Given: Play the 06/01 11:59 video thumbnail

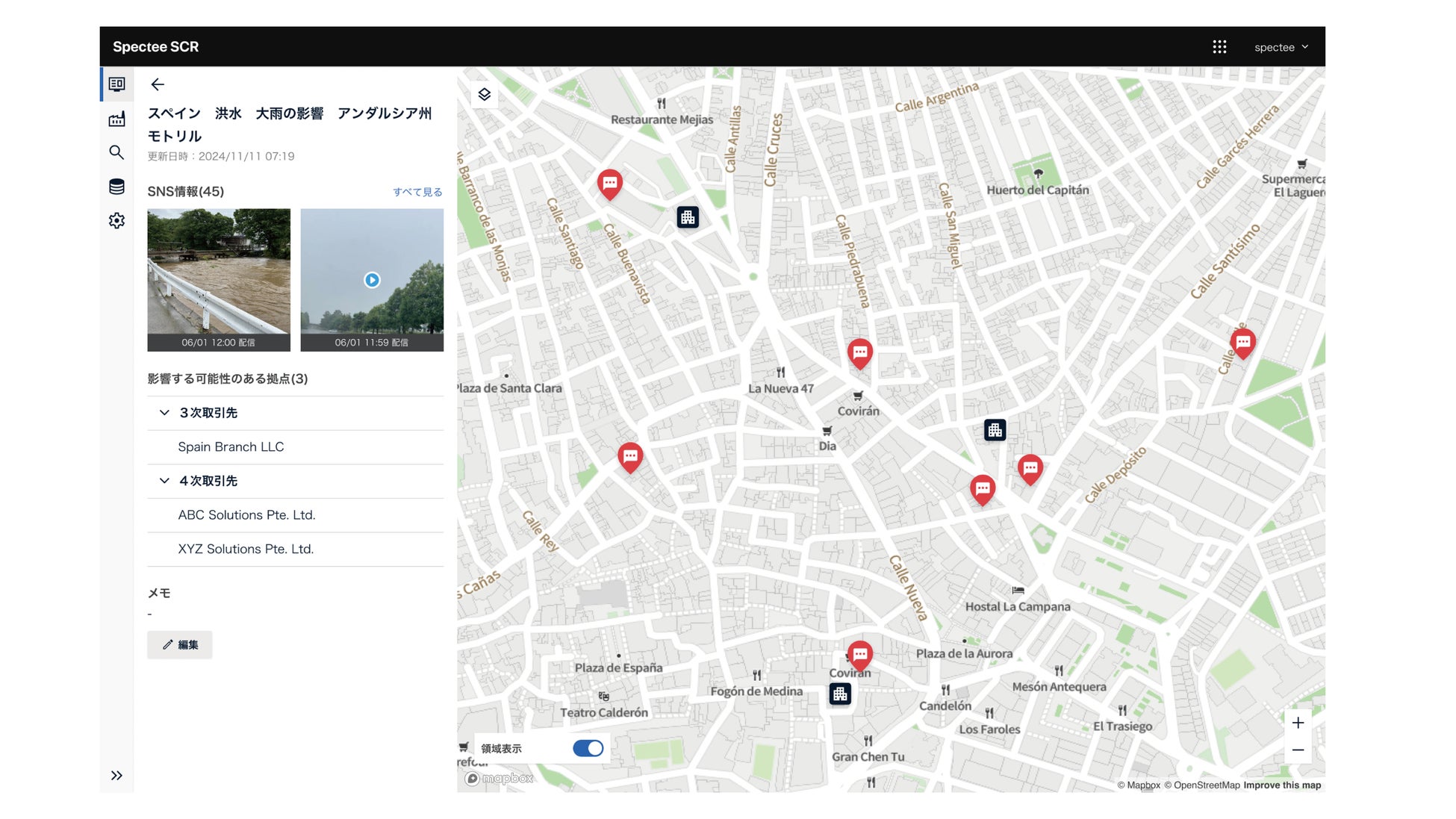Looking at the screenshot, I should point(372,280).
